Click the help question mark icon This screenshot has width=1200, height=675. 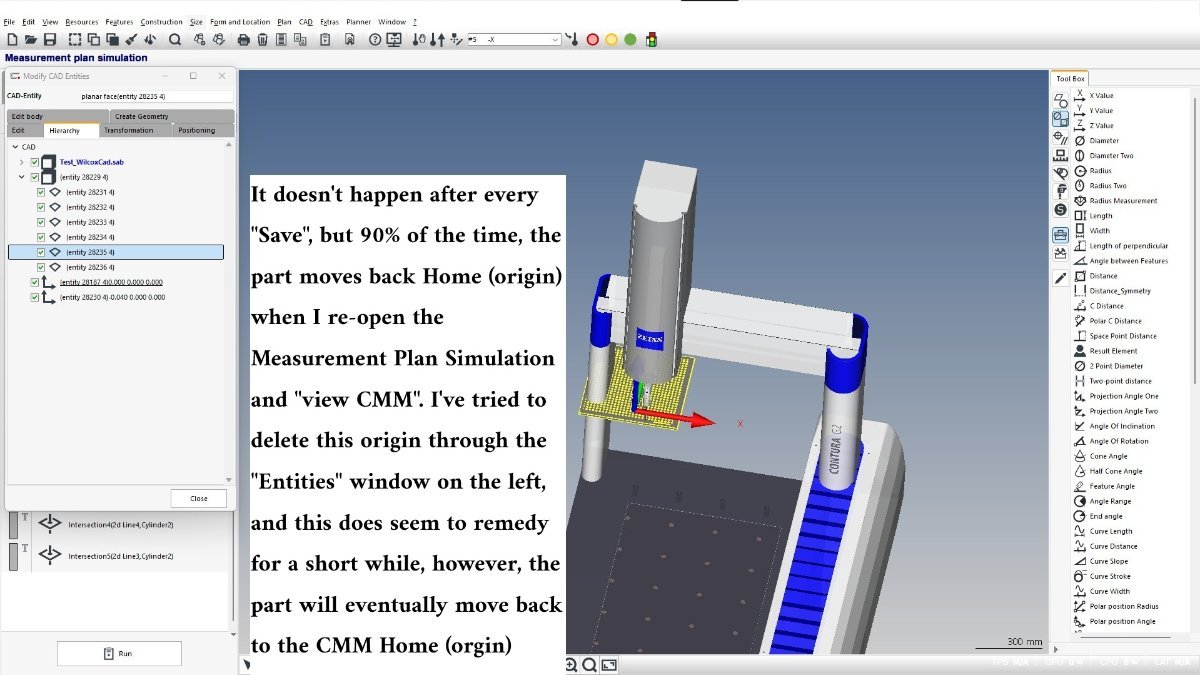coord(375,40)
